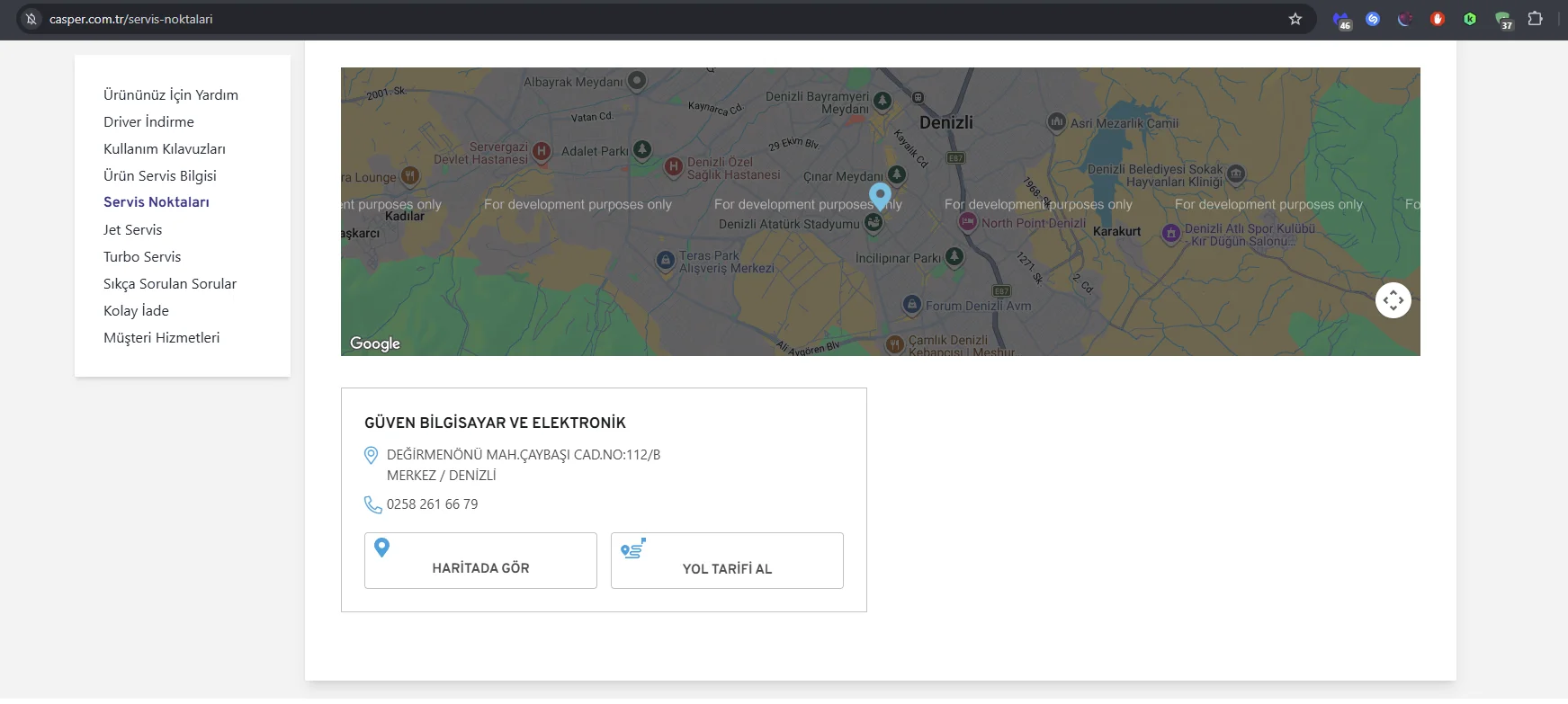Click the dark purple moon extension icon
This screenshot has height=704, width=1568.
coord(1405,19)
